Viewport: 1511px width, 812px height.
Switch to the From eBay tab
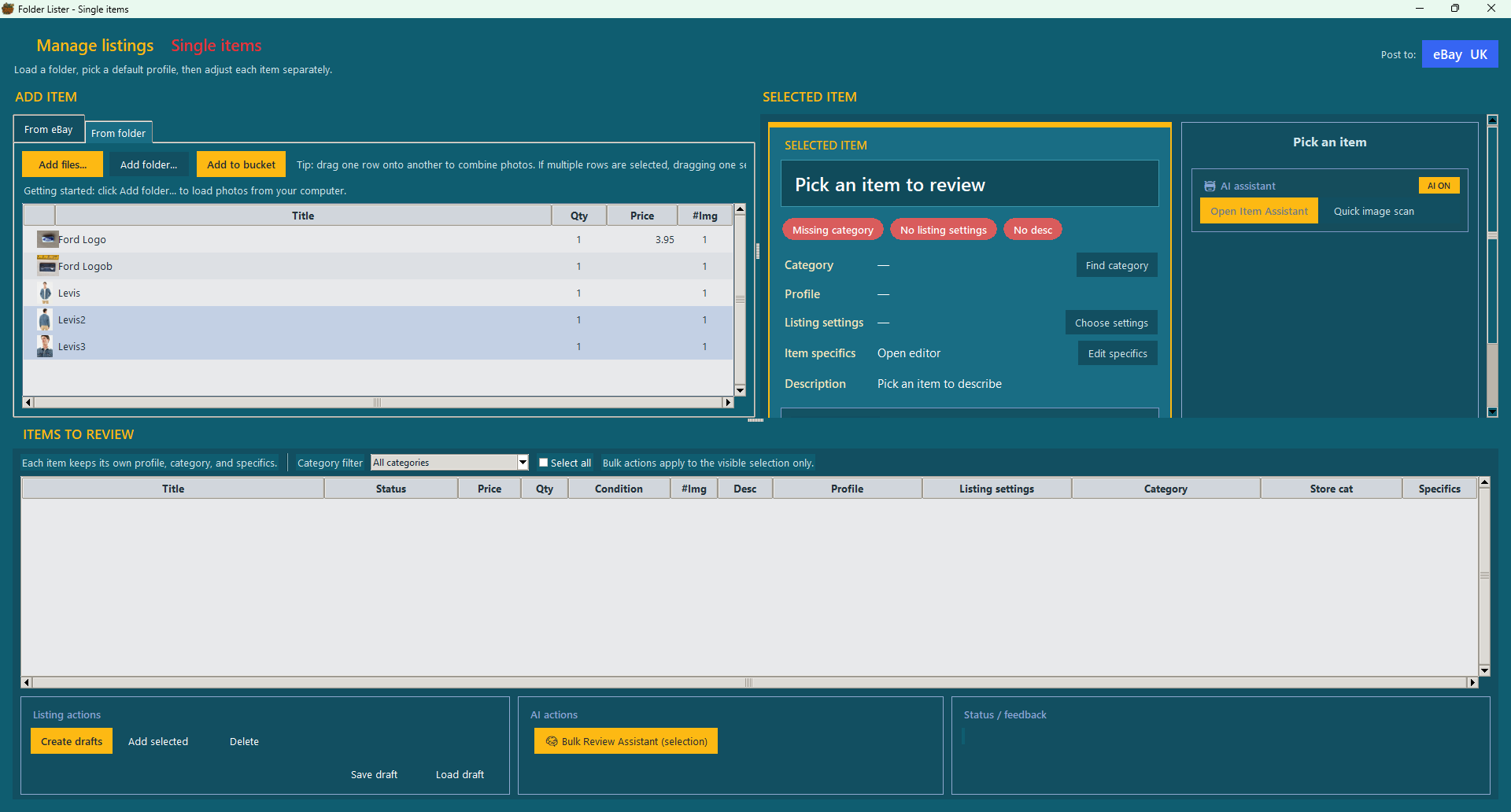49,130
